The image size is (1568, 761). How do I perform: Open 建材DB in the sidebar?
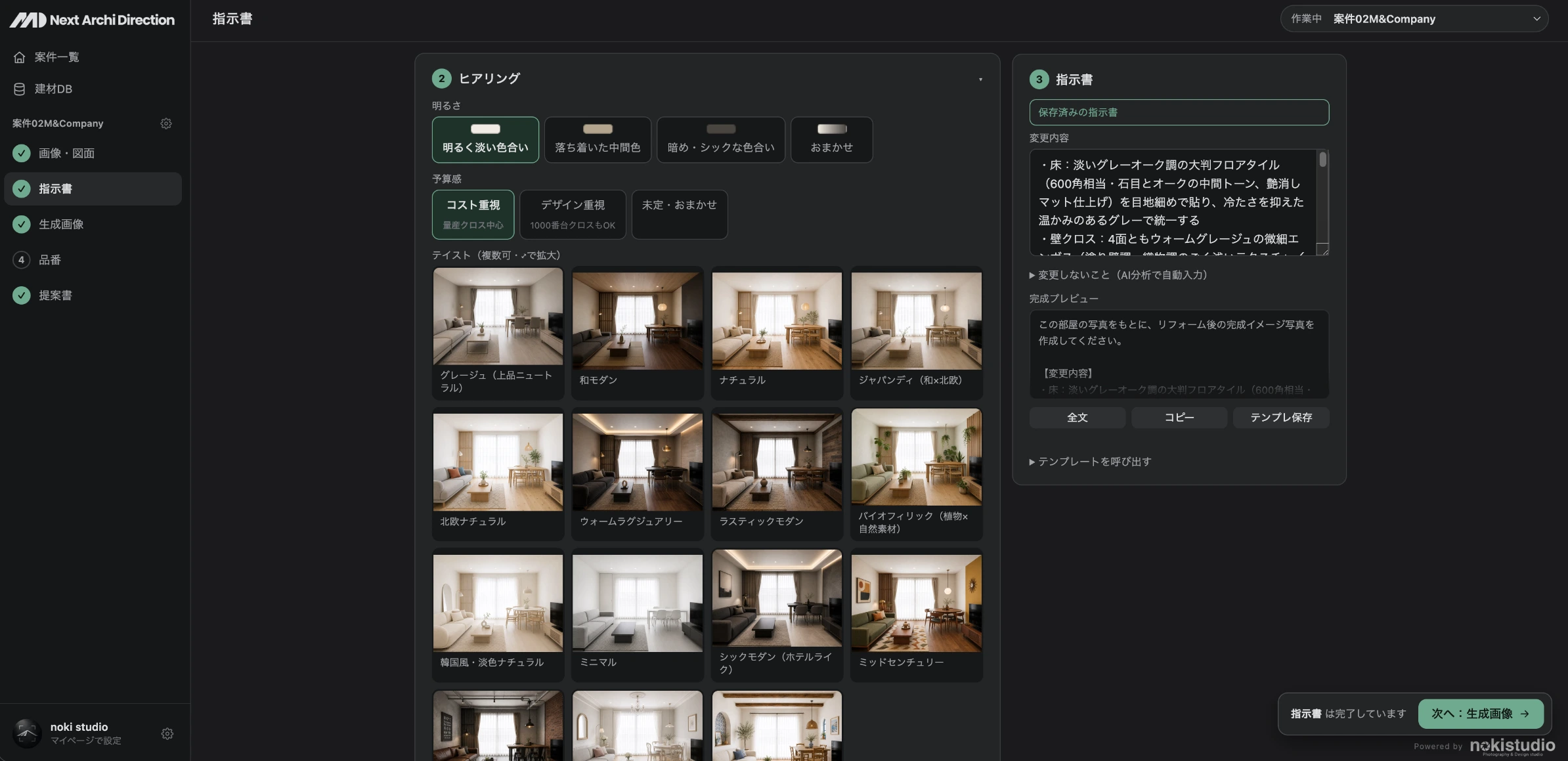93,89
